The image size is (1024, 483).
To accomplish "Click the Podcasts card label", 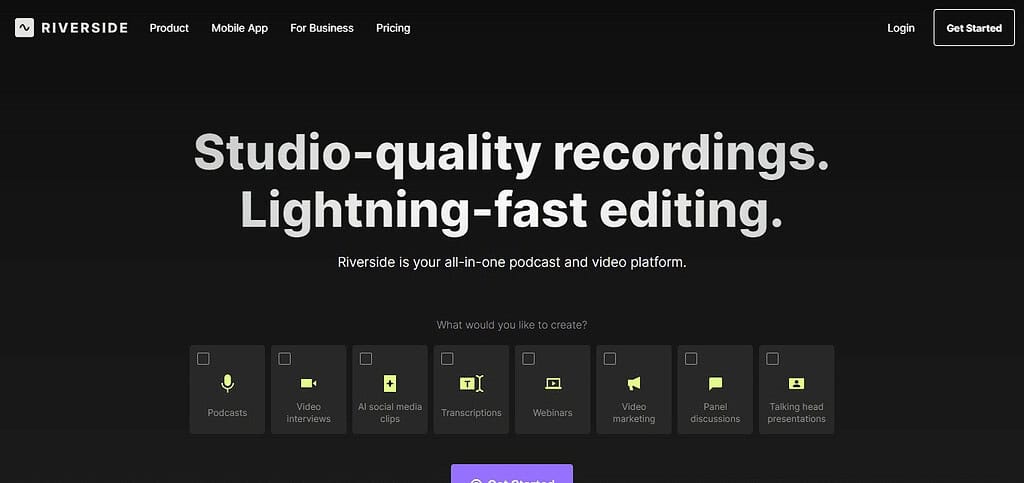I will click(227, 413).
